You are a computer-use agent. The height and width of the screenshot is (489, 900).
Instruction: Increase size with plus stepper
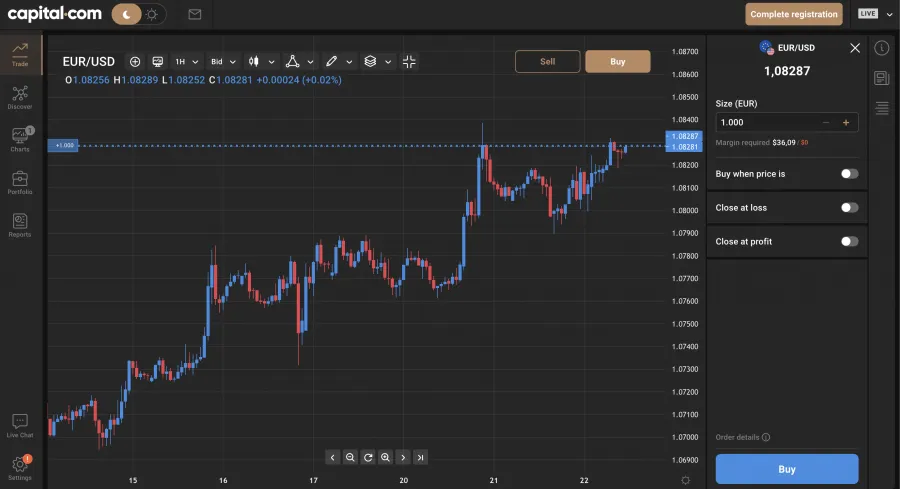coord(845,122)
